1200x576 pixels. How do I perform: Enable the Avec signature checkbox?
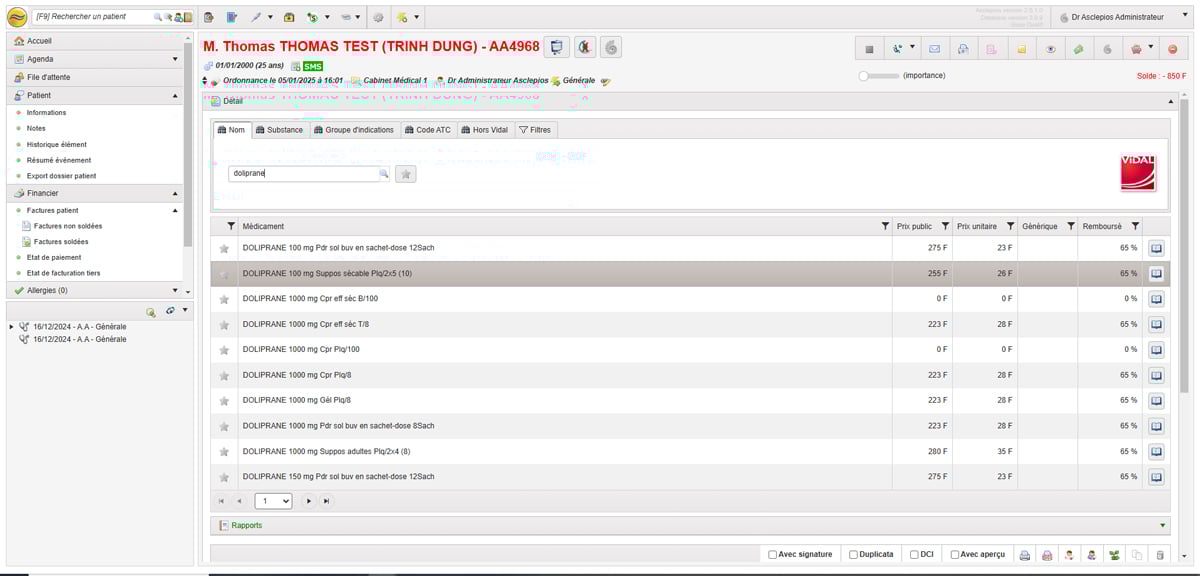[773, 554]
